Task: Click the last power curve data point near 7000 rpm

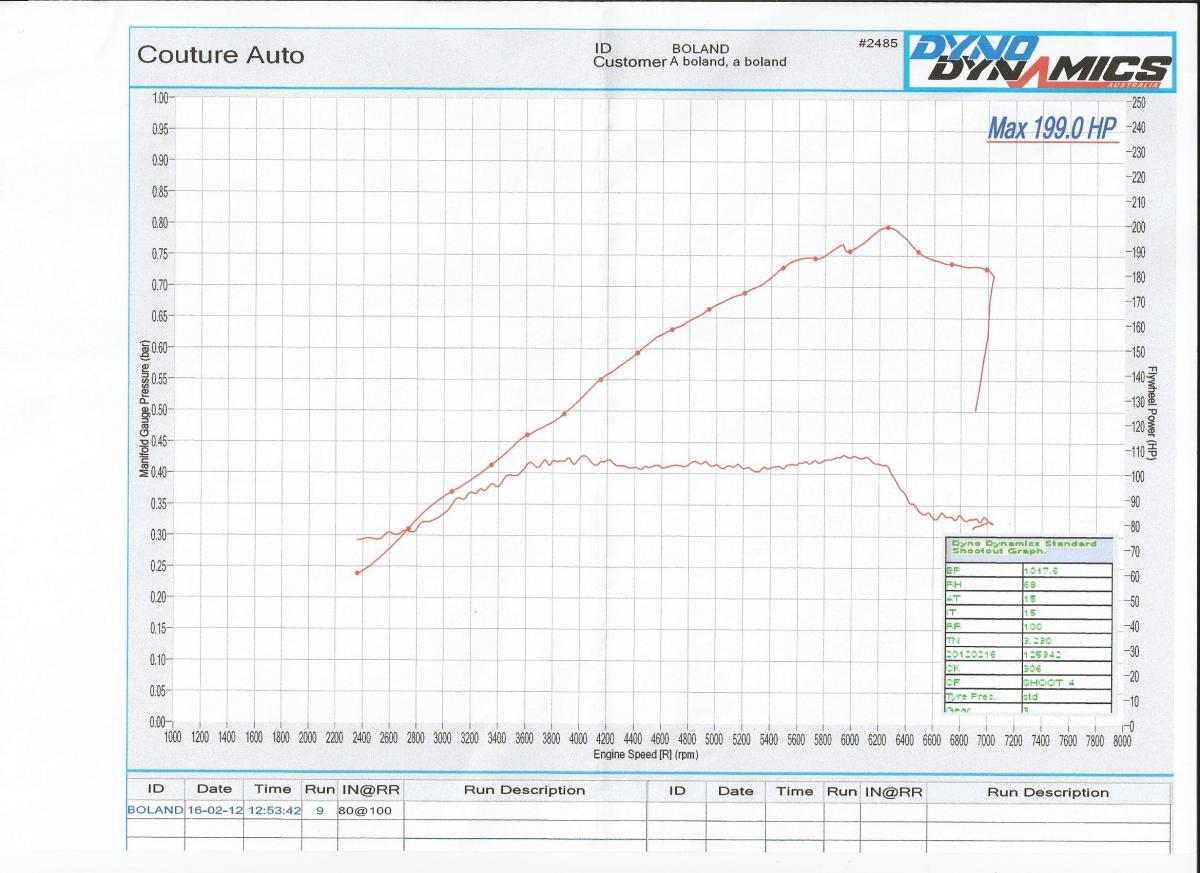Action: [987, 270]
